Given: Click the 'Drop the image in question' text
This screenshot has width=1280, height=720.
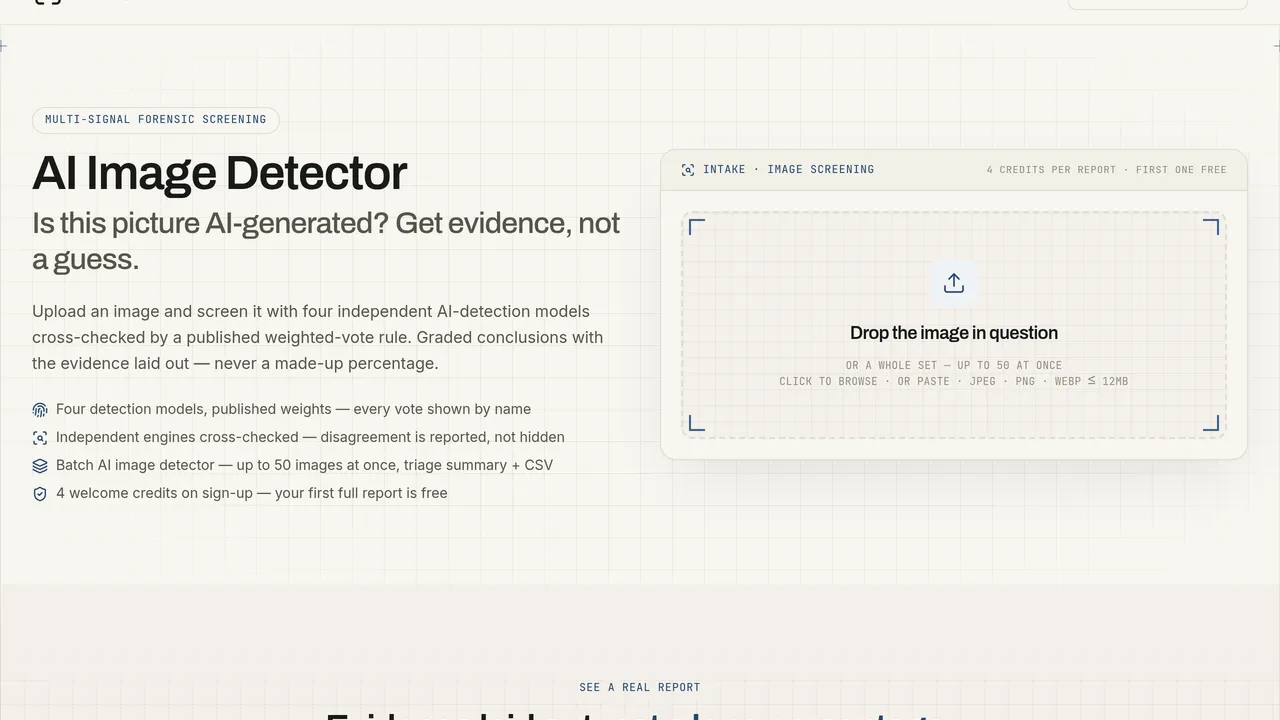Looking at the screenshot, I should tap(954, 333).
